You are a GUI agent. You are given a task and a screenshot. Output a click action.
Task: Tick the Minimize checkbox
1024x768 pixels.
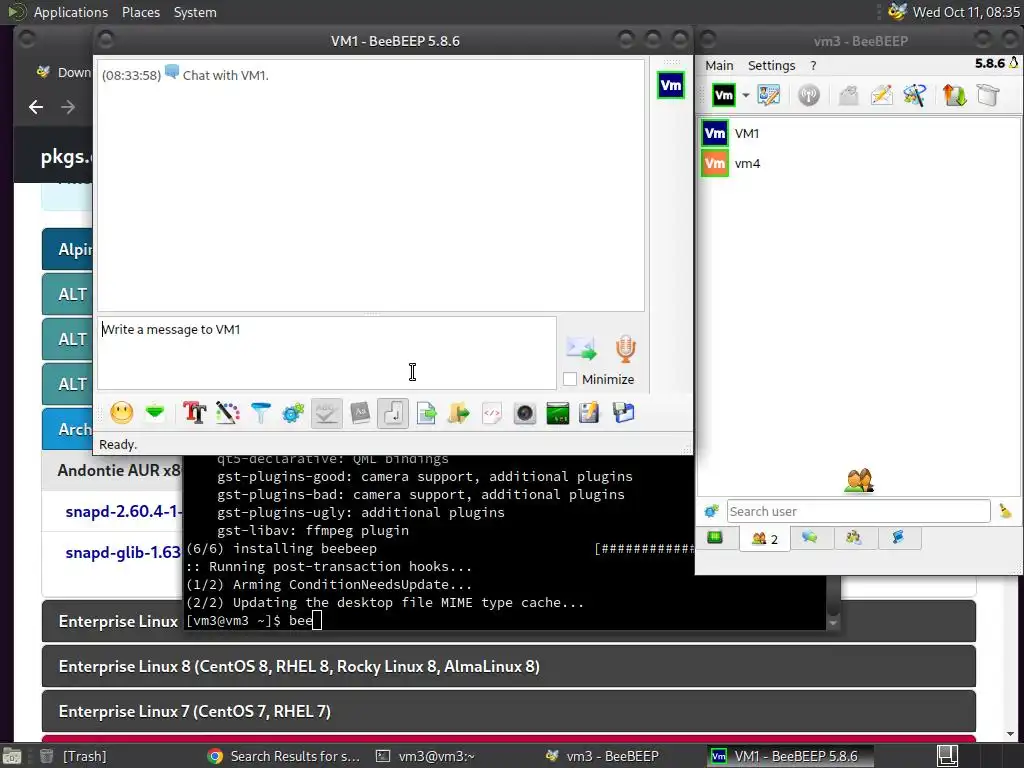[x=570, y=379]
